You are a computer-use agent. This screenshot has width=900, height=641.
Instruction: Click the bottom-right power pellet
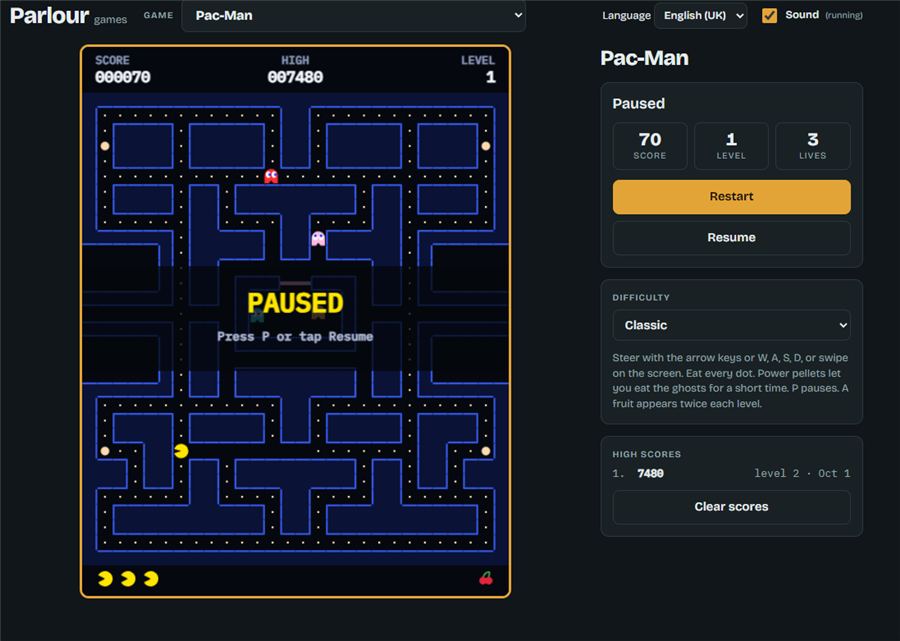(x=486, y=451)
